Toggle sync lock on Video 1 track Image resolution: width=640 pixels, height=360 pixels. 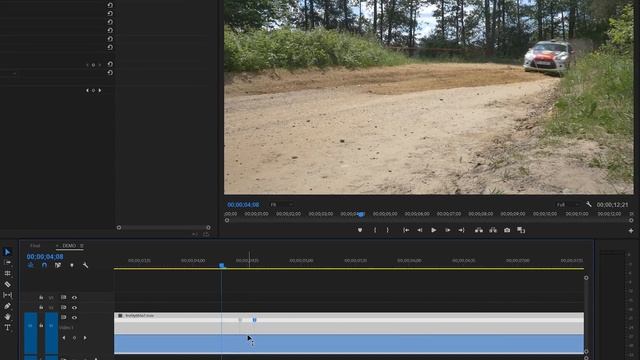pos(63,317)
